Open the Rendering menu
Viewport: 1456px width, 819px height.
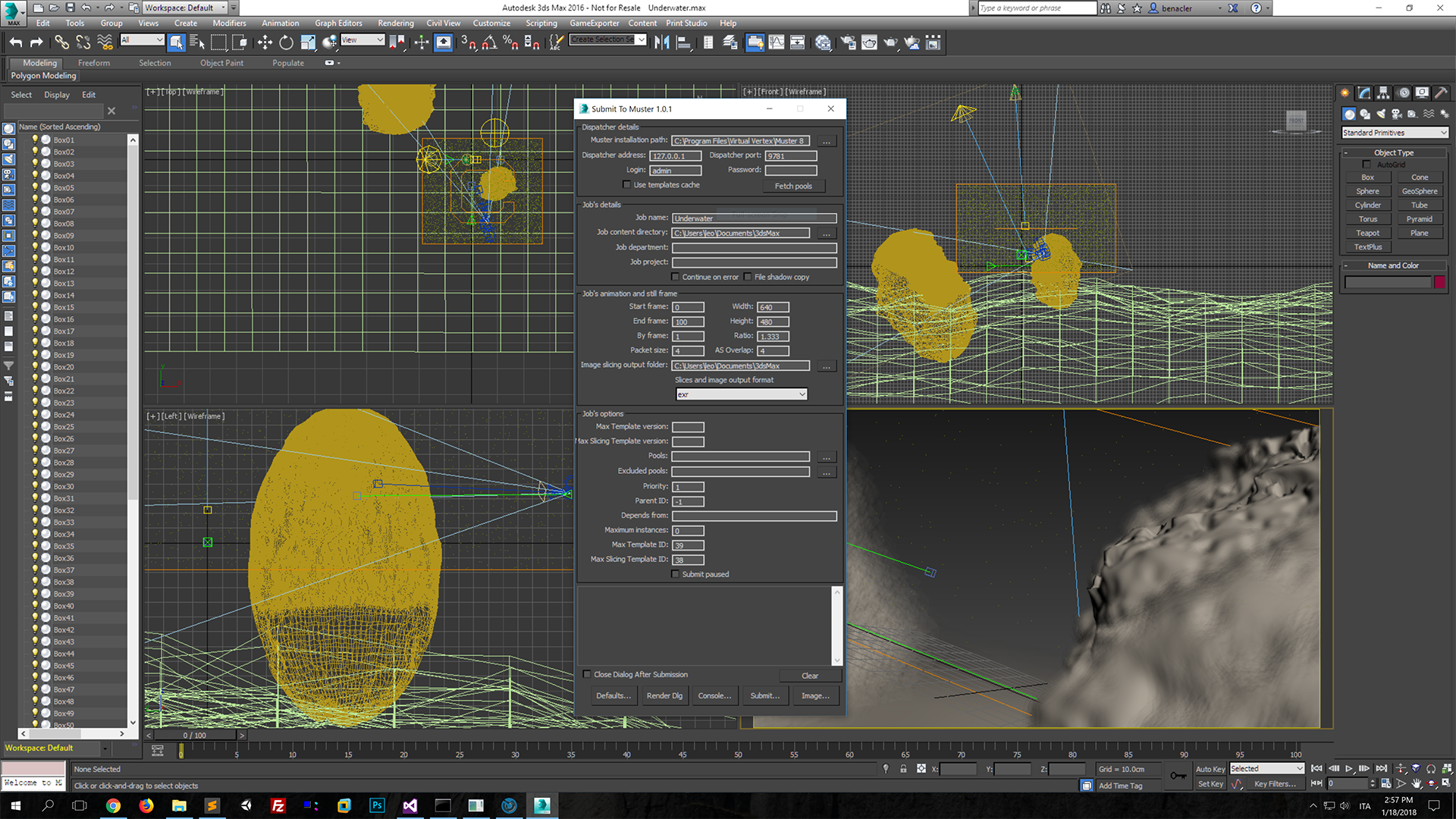tap(395, 23)
